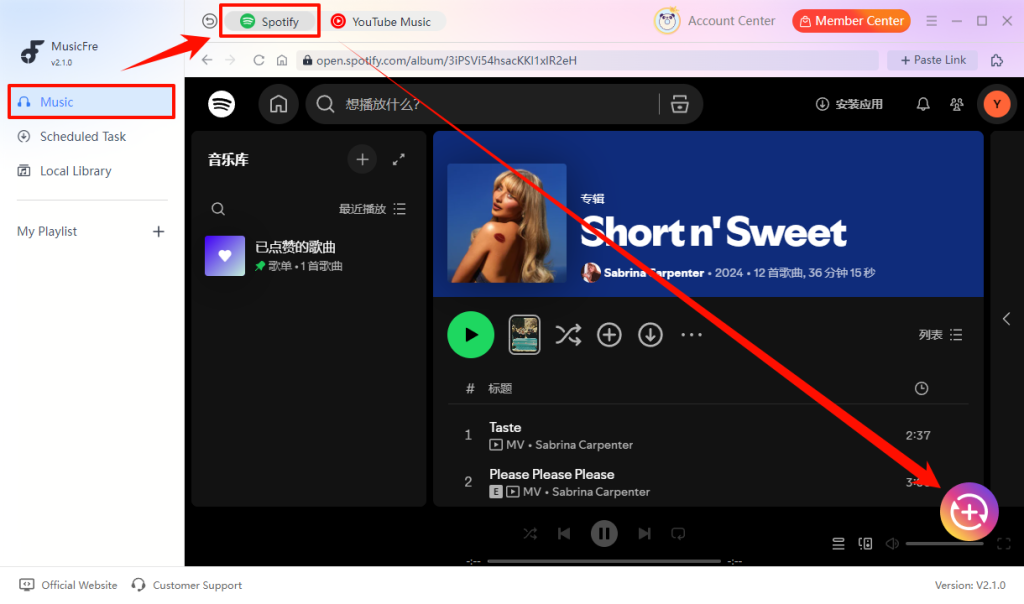The image size is (1024, 604).
Task: Select track 1 Taste
Action: click(708, 436)
